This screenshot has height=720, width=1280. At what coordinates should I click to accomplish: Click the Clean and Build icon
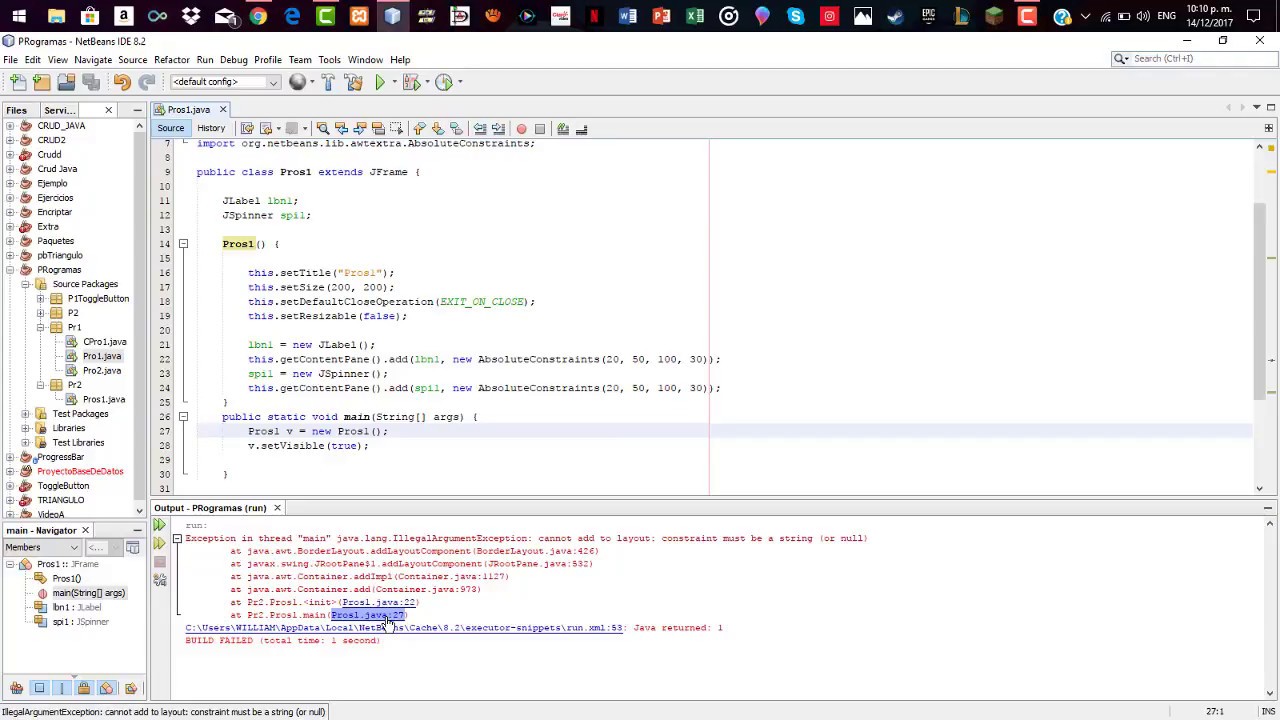352,82
